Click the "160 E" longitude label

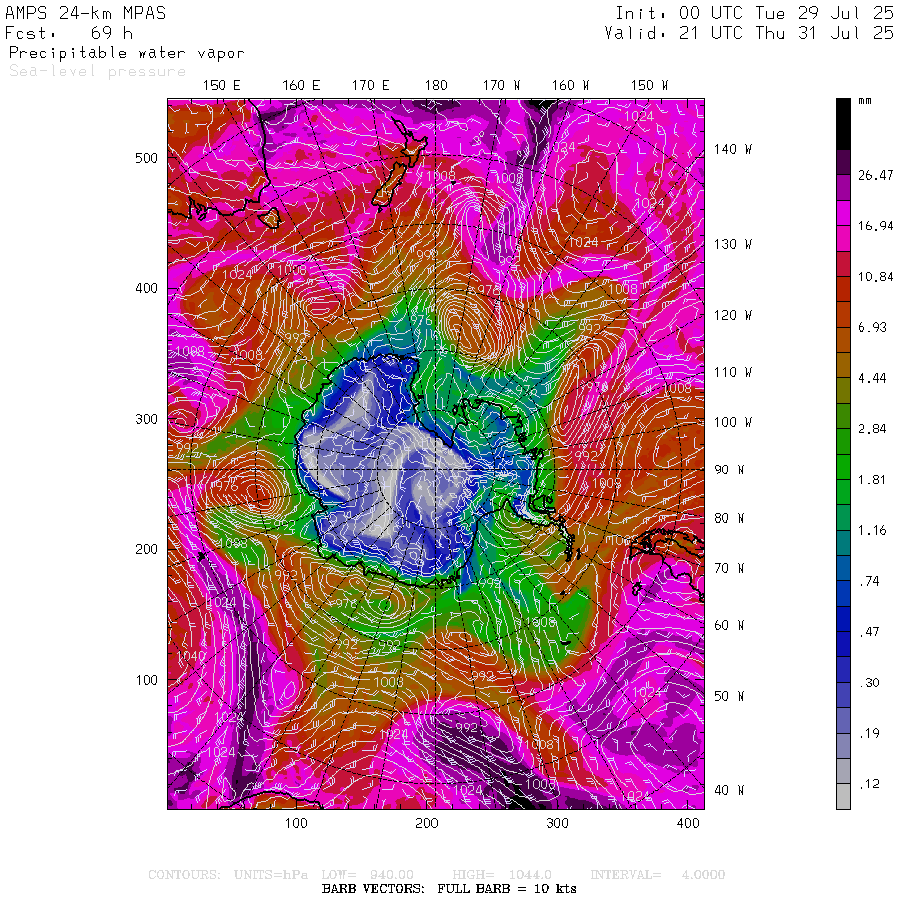tap(301, 86)
